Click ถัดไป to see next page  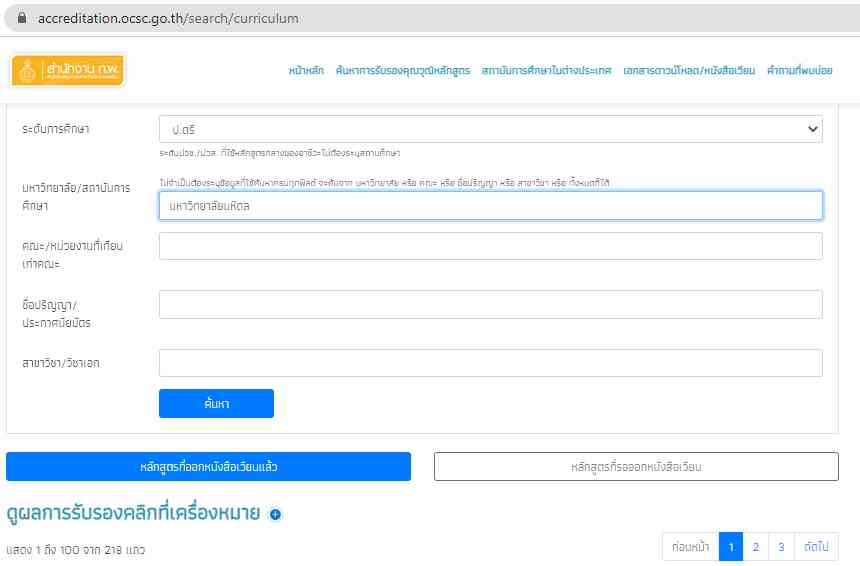click(x=816, y=547)
